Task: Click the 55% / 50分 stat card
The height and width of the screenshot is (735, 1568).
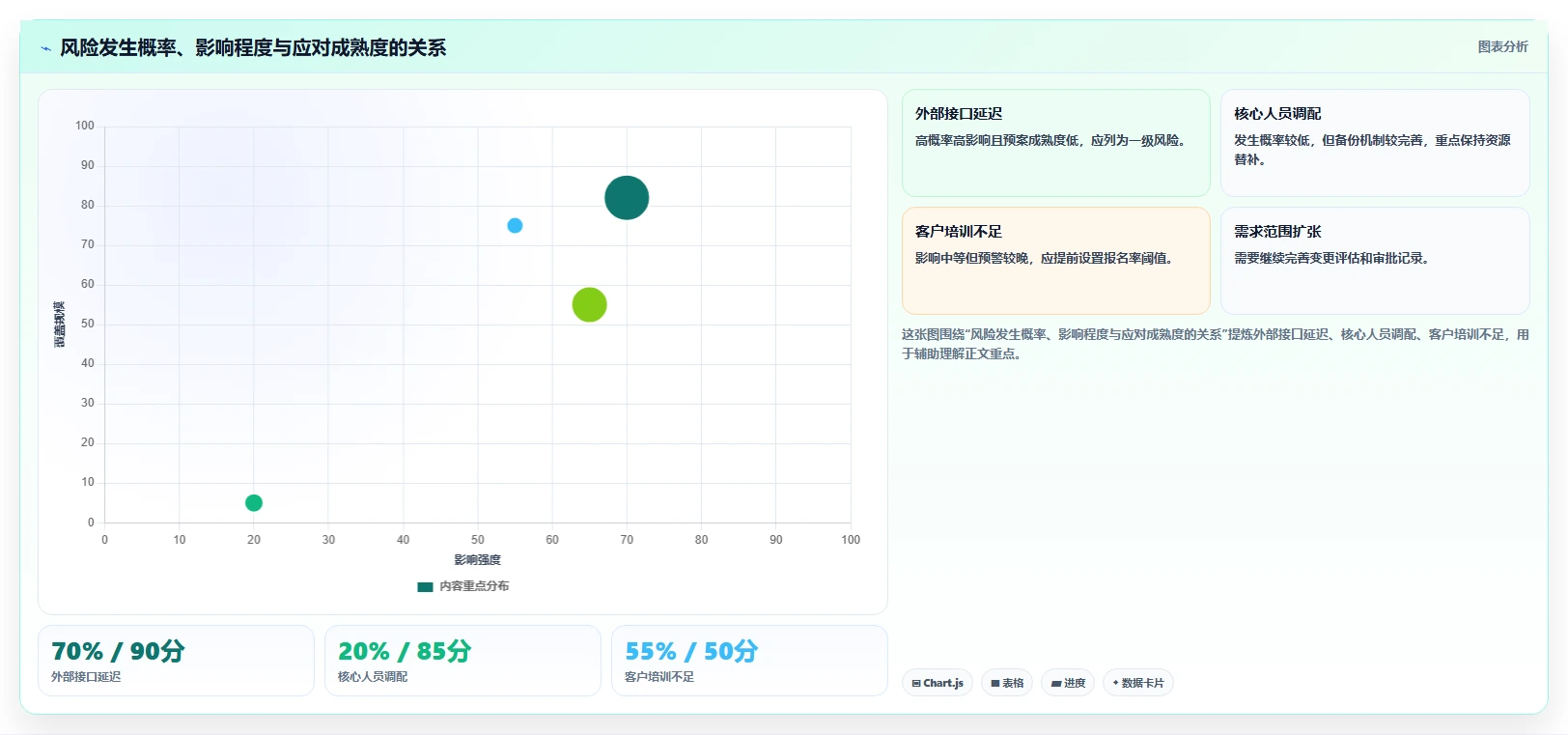Action: click(x=749, y=661)
